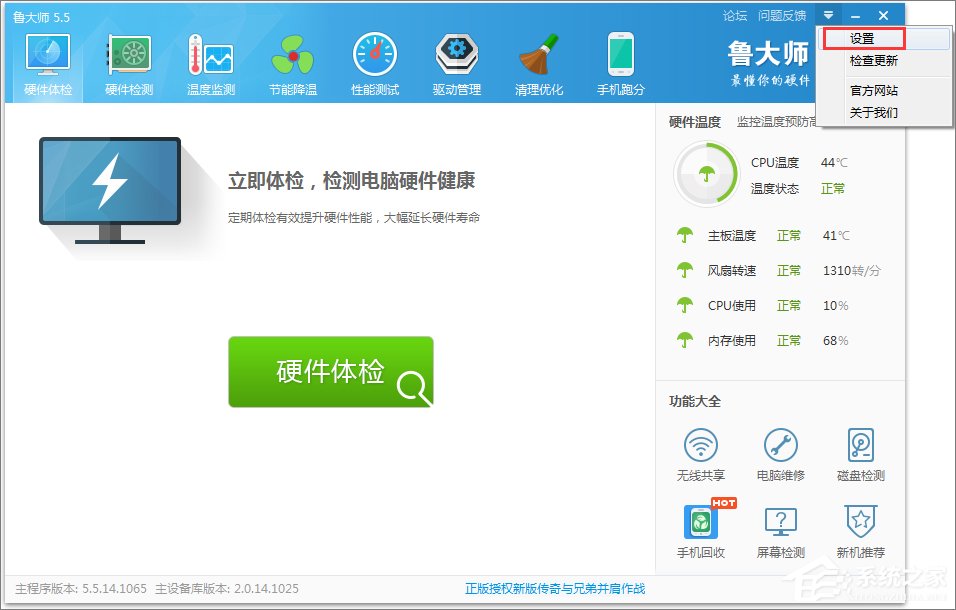Launch 无线共享 wireless sharing

[701, 452]
